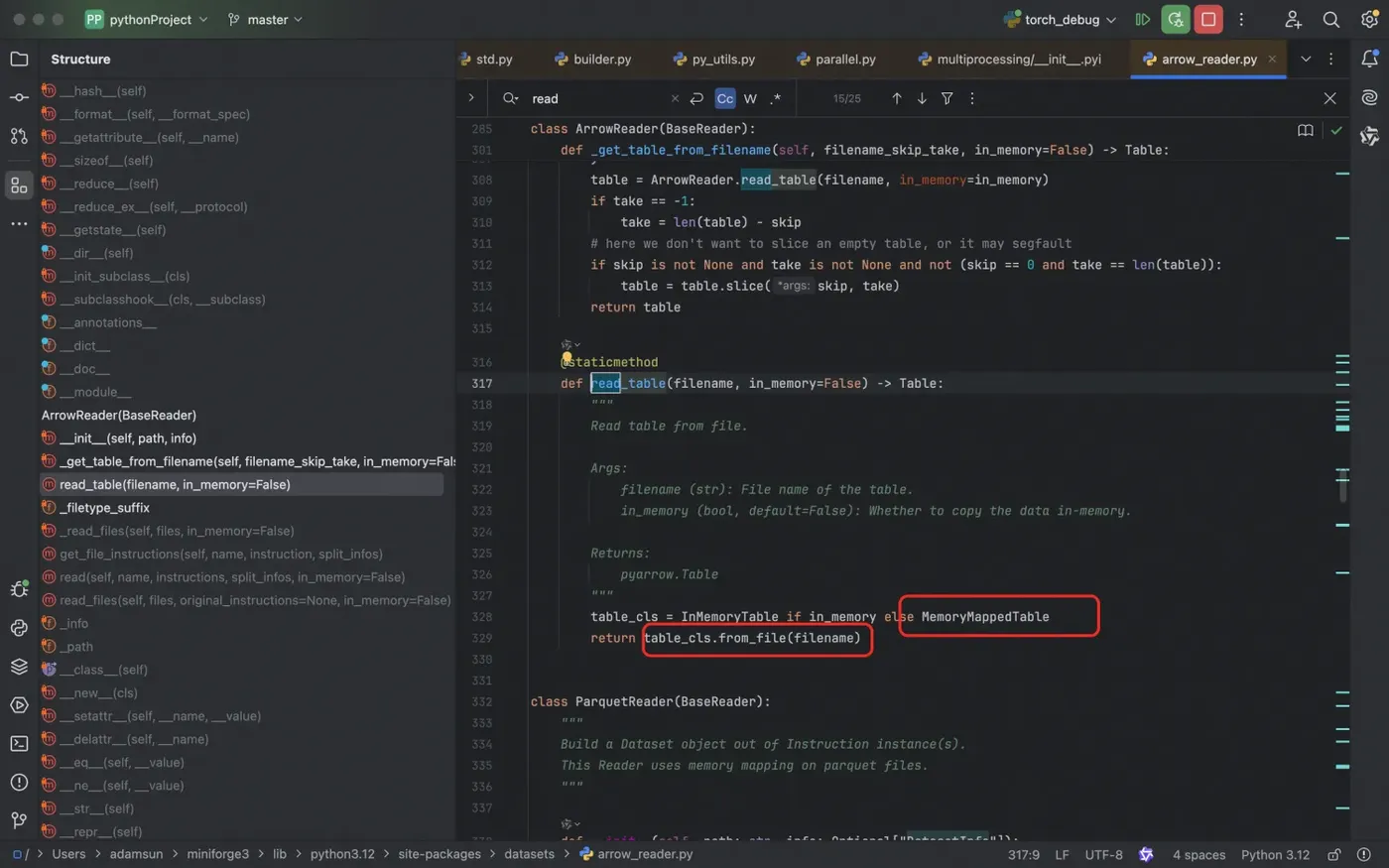Open the Services tool window
1389x868 pixels.
(x=19, y=705)
